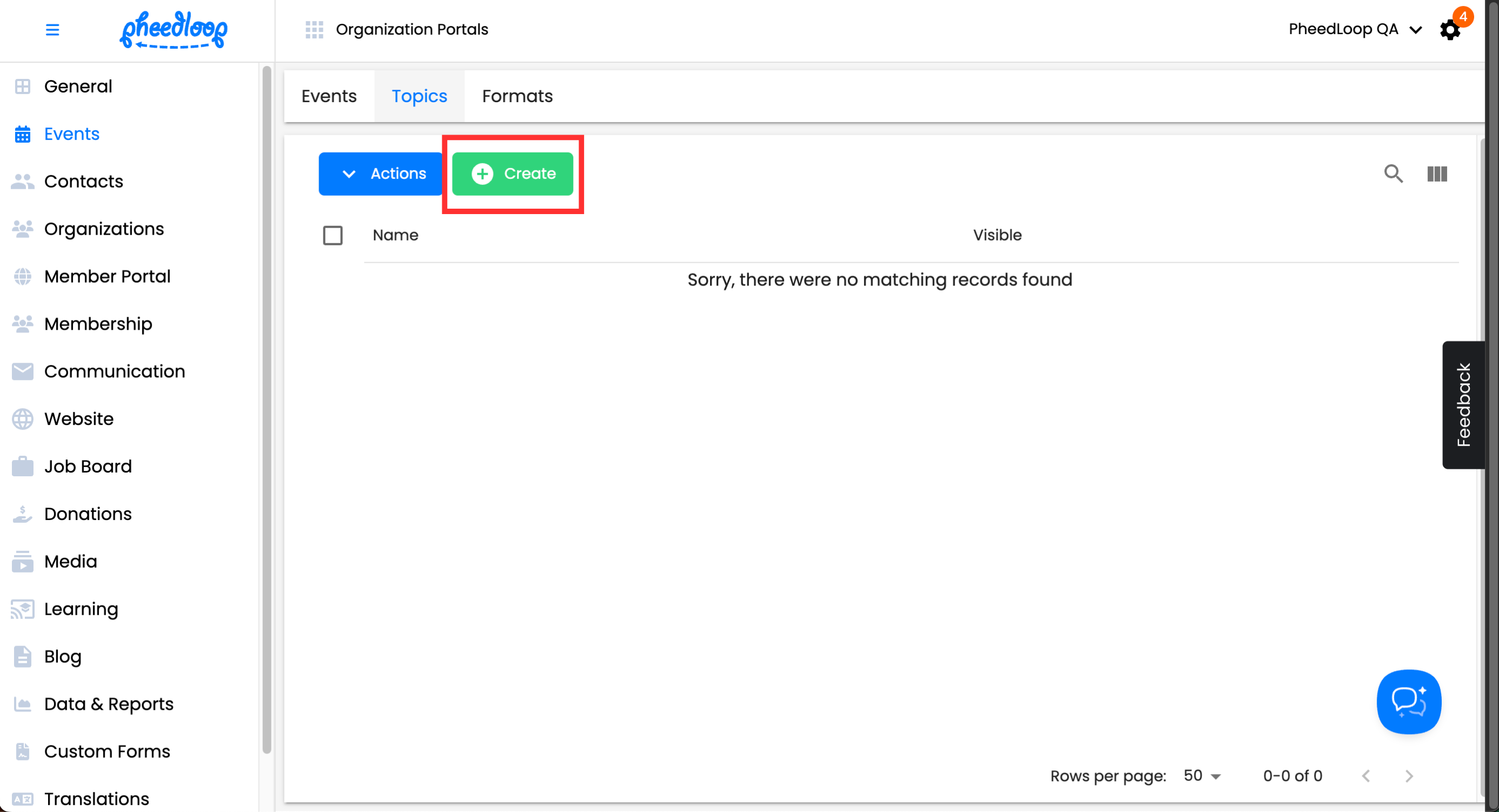Go to Donations in sidebar
1499x812 pixels.
87,514
